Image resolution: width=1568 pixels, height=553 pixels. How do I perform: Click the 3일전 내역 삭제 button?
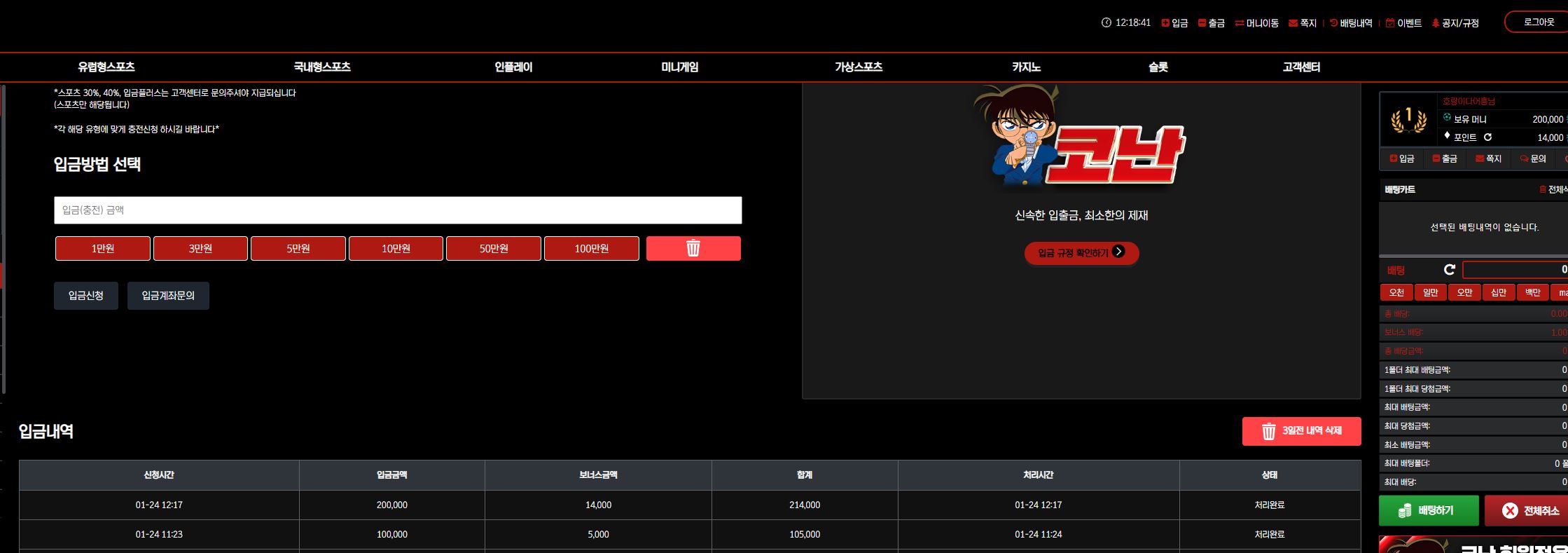point(1301,431)
